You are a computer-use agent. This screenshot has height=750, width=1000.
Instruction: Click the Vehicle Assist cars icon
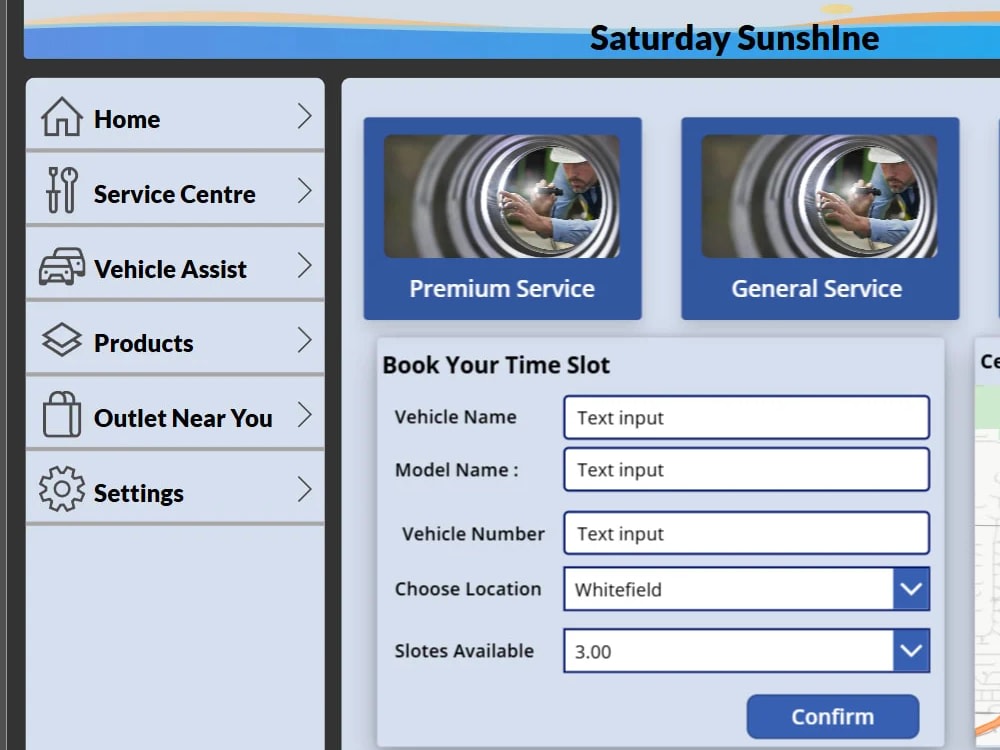point(62,266)
